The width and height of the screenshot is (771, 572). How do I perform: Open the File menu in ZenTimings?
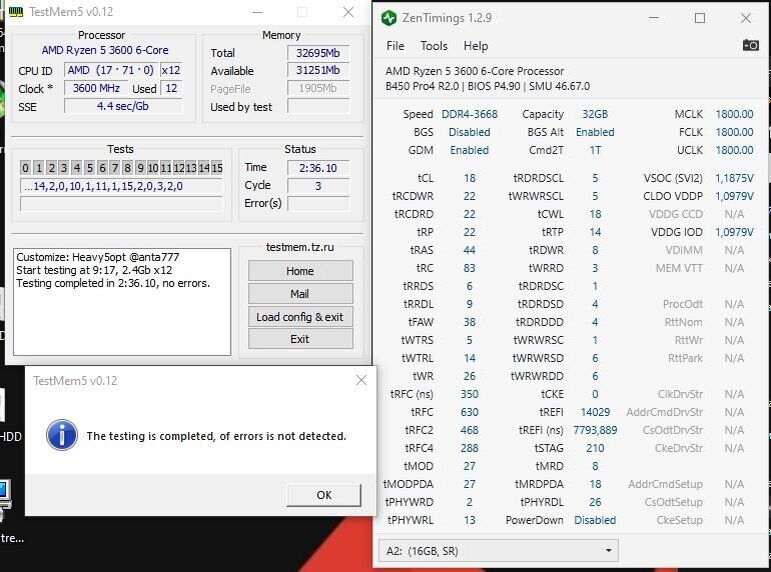pos(395,46)
